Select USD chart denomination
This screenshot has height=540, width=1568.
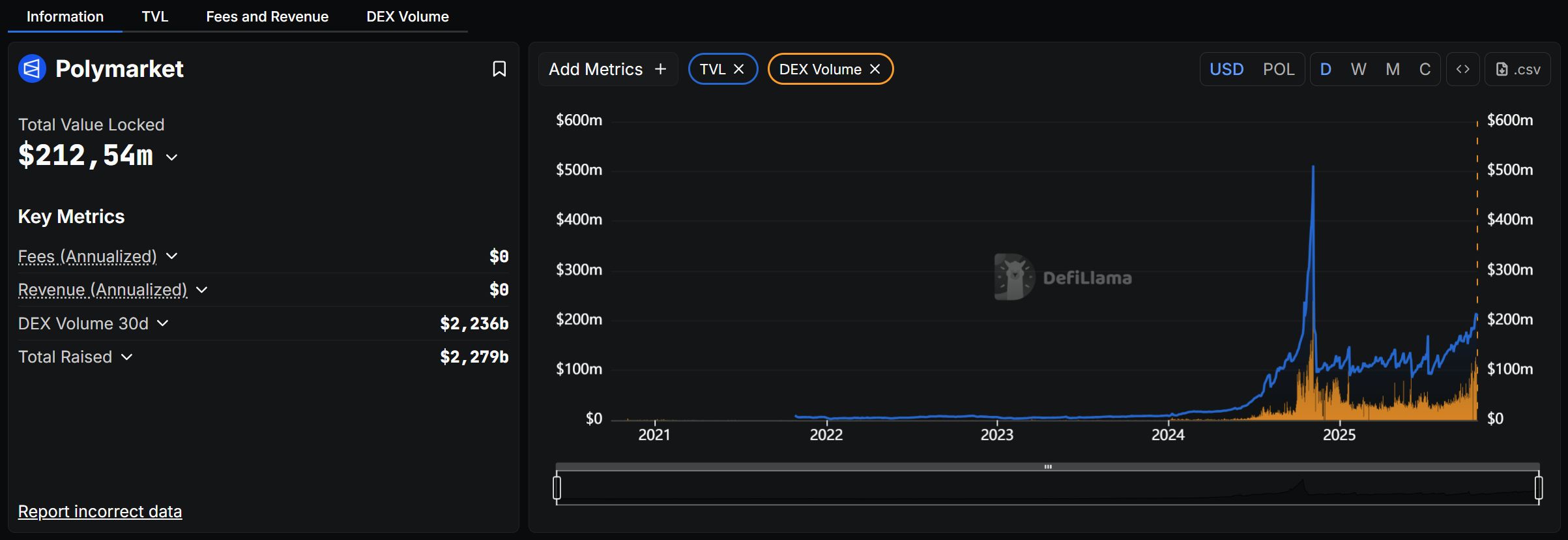coord(1227,69)
